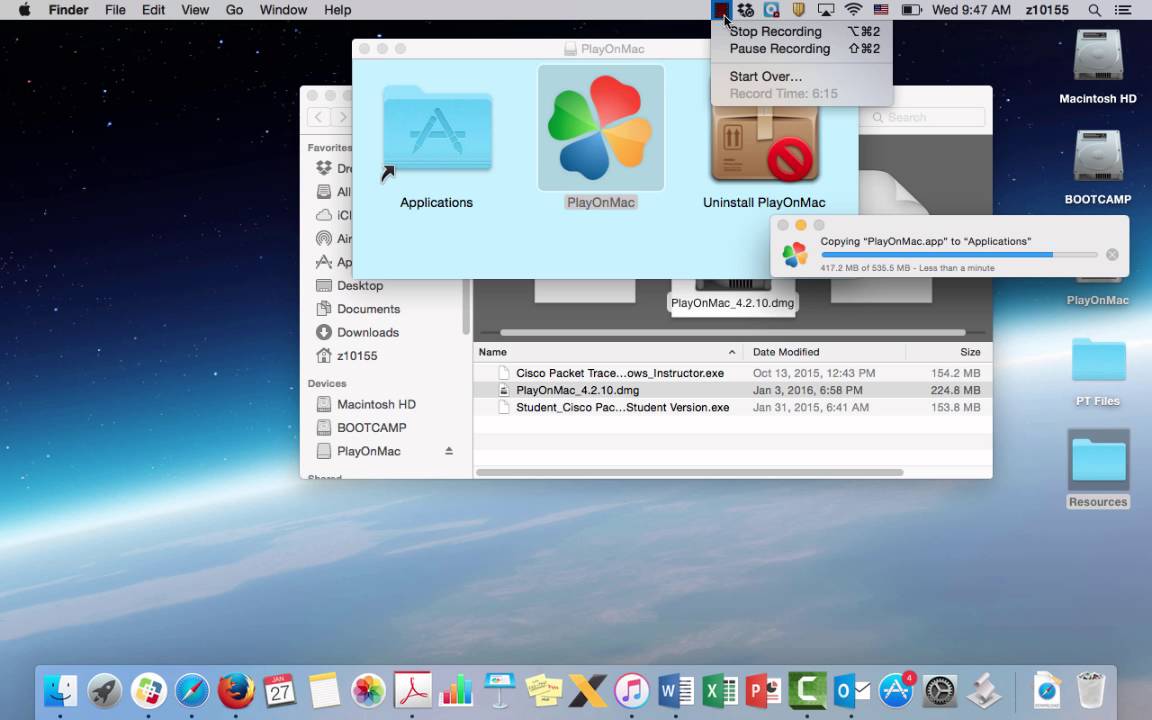Click the red recording menu bar icon
Screen dimensions: 1152x720
click(721, 10)
